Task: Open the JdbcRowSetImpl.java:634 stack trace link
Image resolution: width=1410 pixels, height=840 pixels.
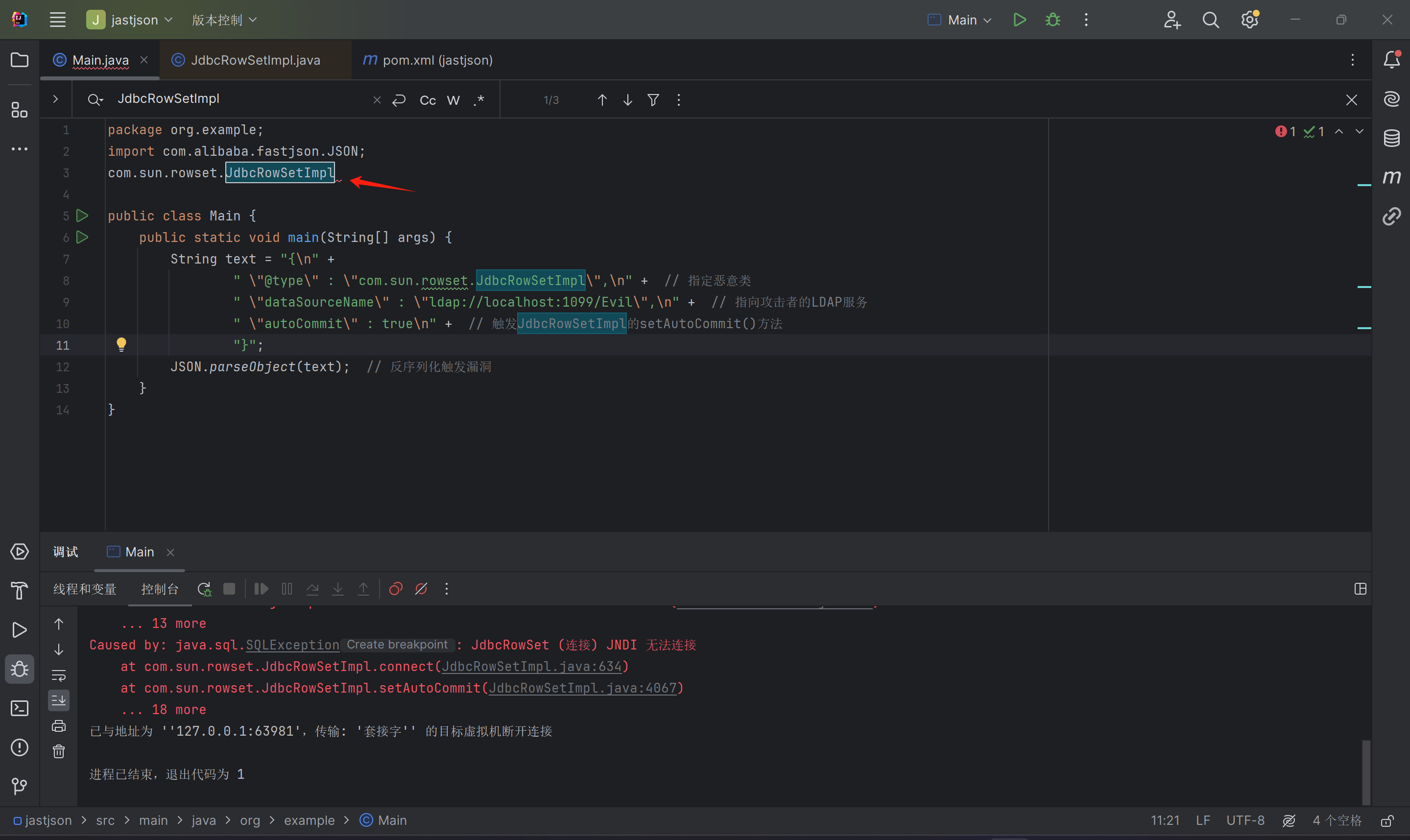Action: click(531, 666)
